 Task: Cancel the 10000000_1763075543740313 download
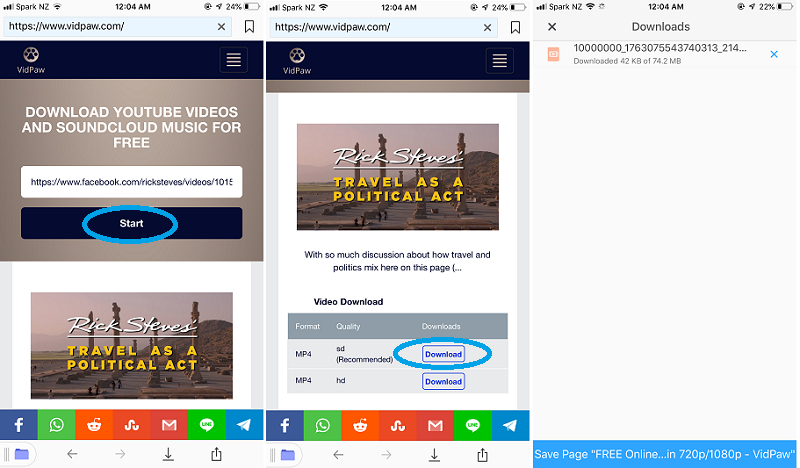pyautogui.click(x=774, y=54)
